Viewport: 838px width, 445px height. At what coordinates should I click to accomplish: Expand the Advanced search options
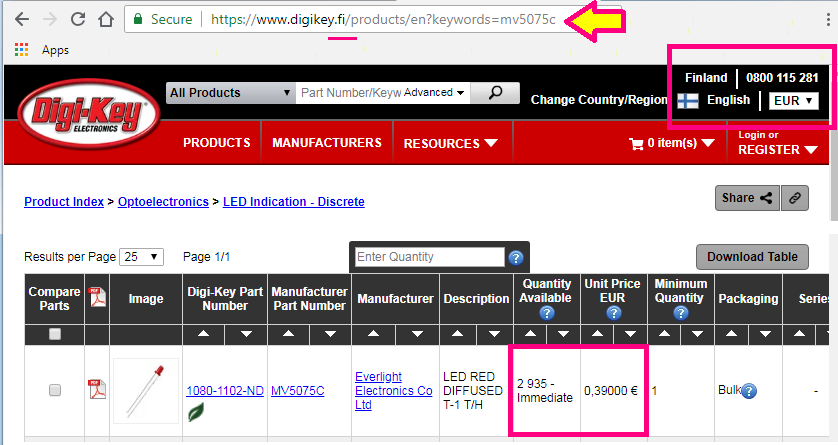point(433,92)
